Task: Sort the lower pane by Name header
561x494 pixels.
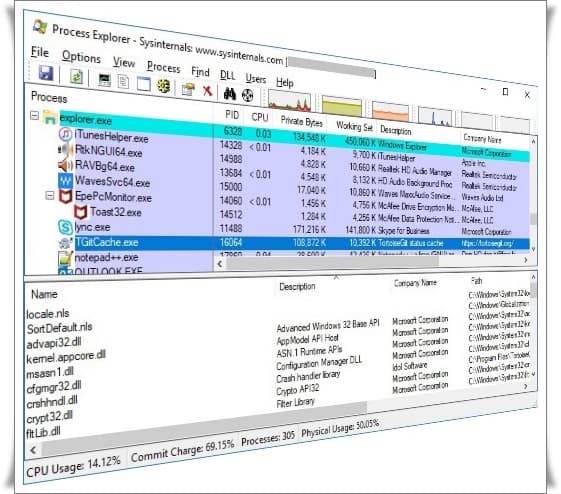Action: [x=44, y=294]
